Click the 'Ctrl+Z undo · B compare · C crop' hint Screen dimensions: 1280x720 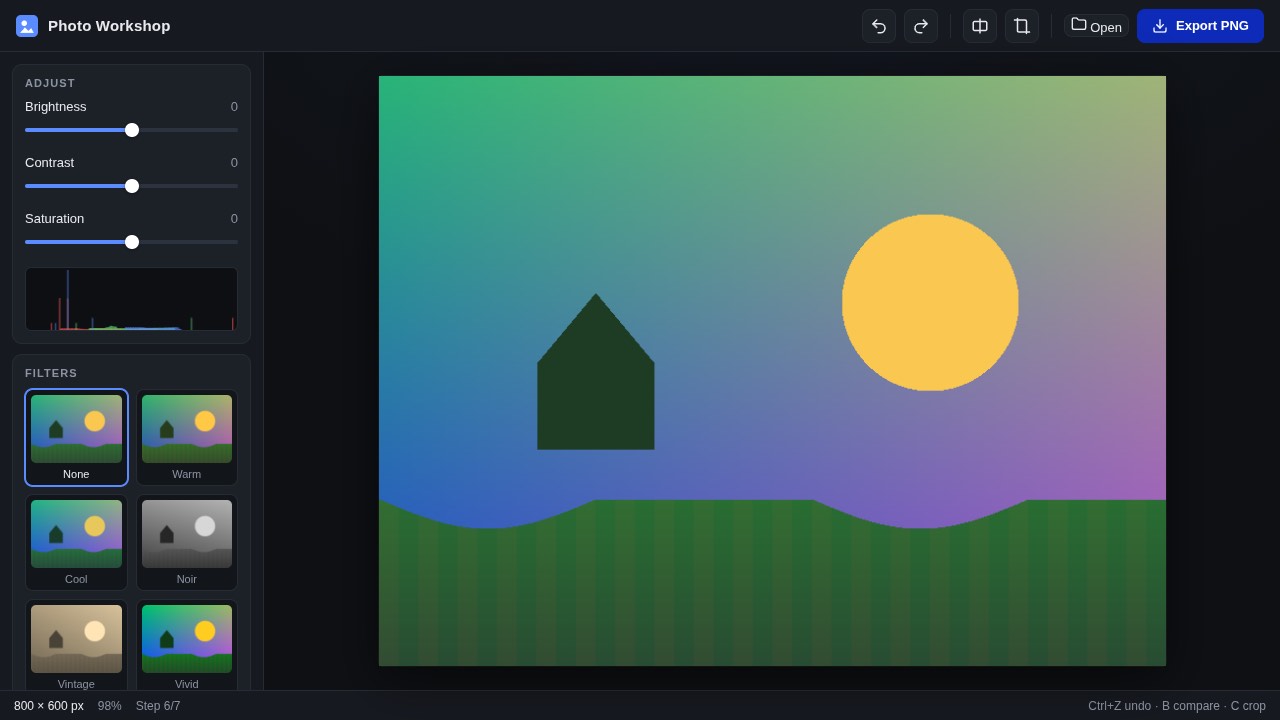tap(1177, 706)
